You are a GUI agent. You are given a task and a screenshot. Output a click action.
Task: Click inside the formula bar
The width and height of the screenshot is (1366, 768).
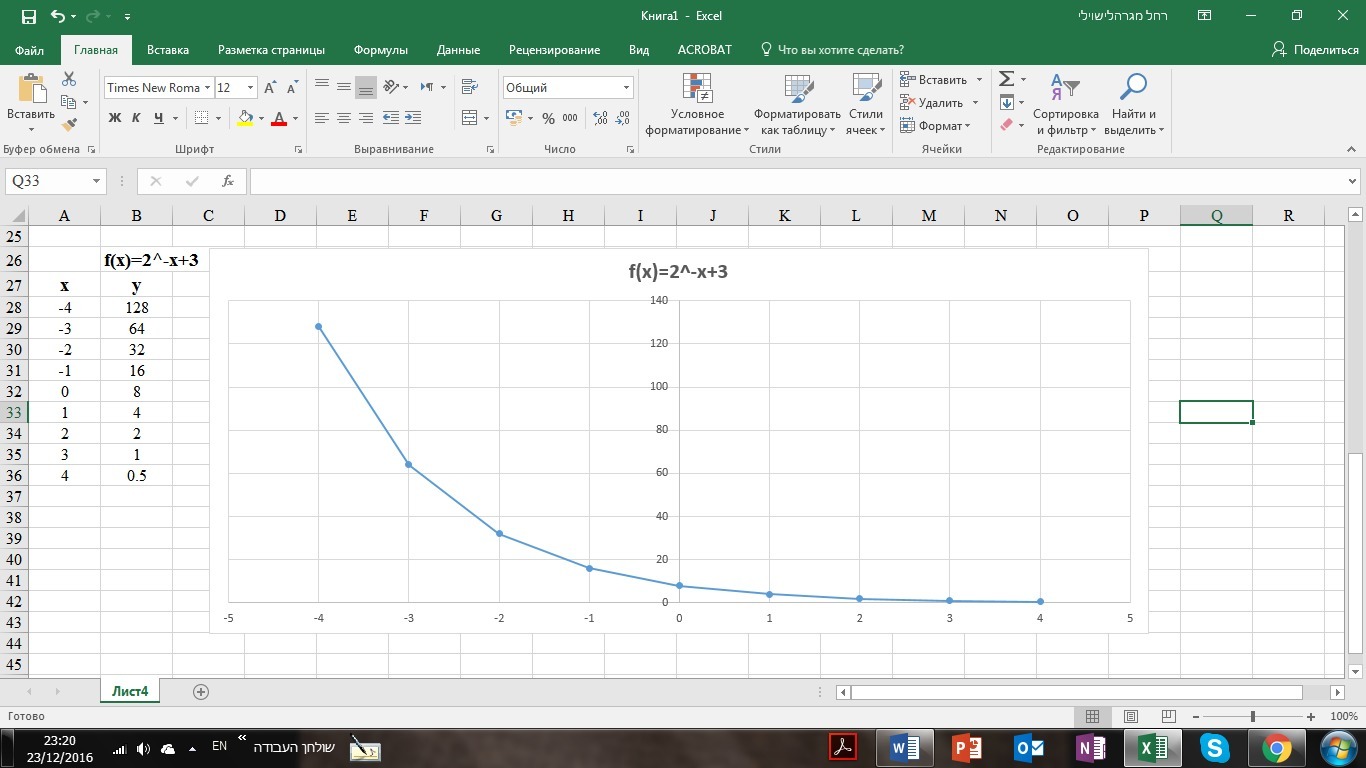pyautogui.click(x=800, y=181)
